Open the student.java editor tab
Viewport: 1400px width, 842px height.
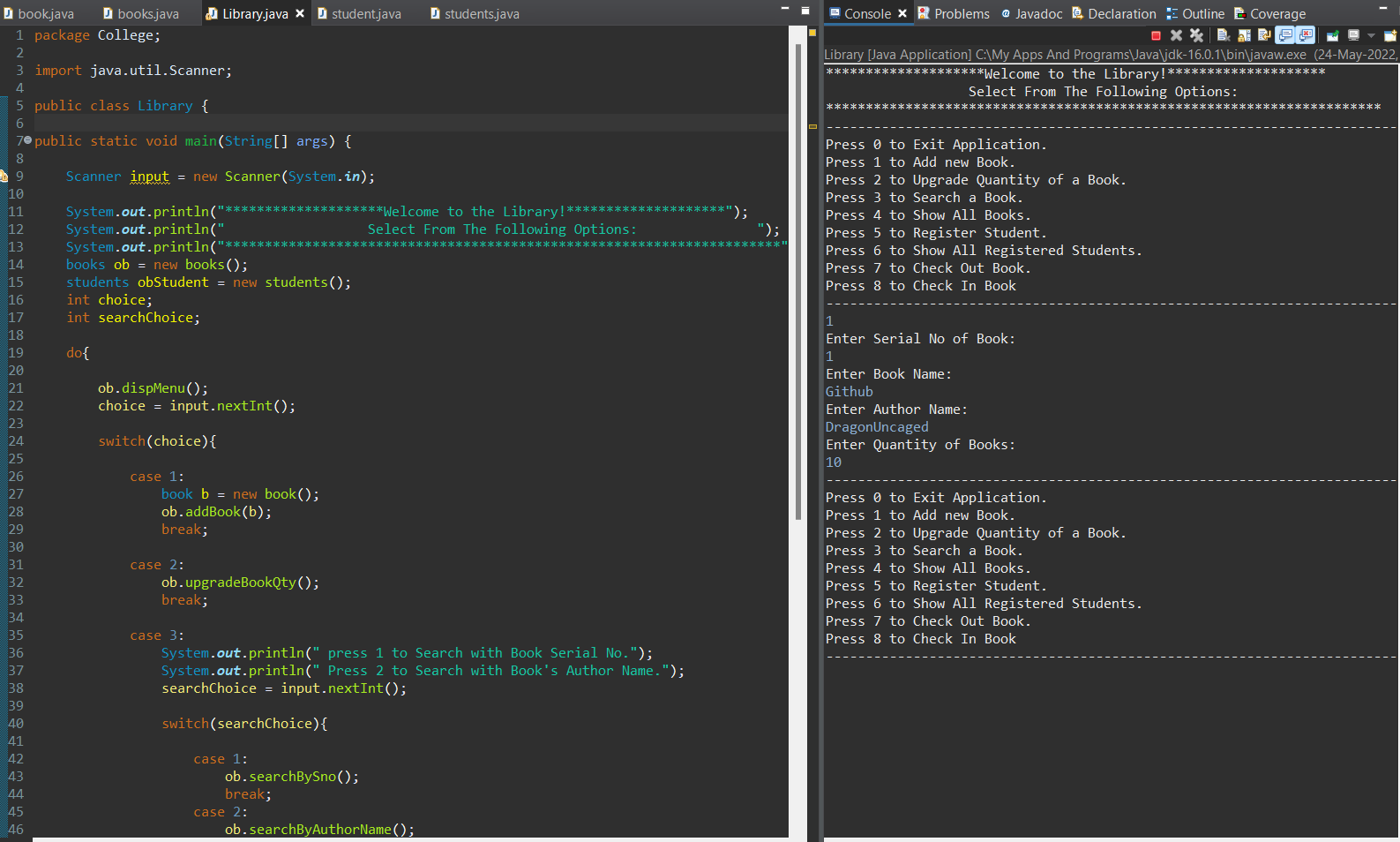point(359,13)
